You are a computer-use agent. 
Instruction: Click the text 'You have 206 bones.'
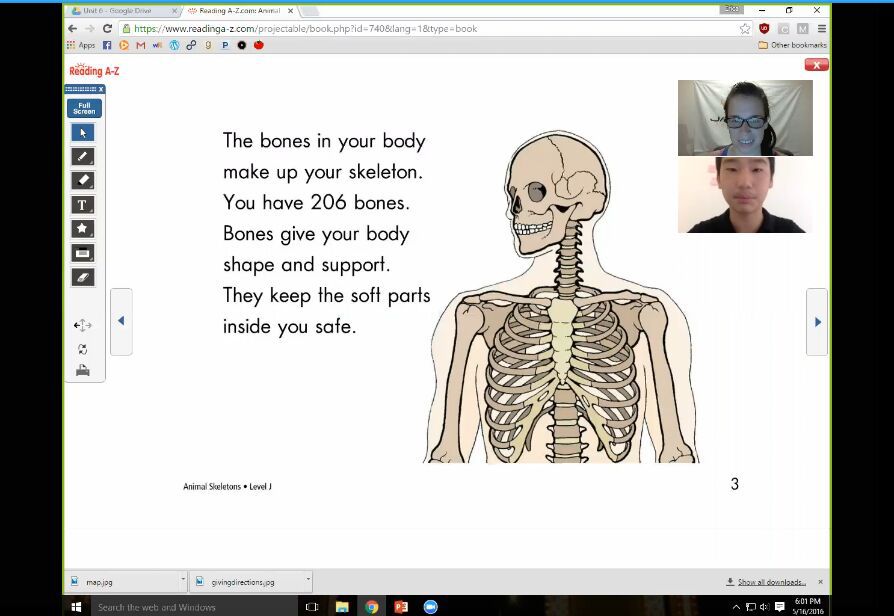(x=316, y=202)
